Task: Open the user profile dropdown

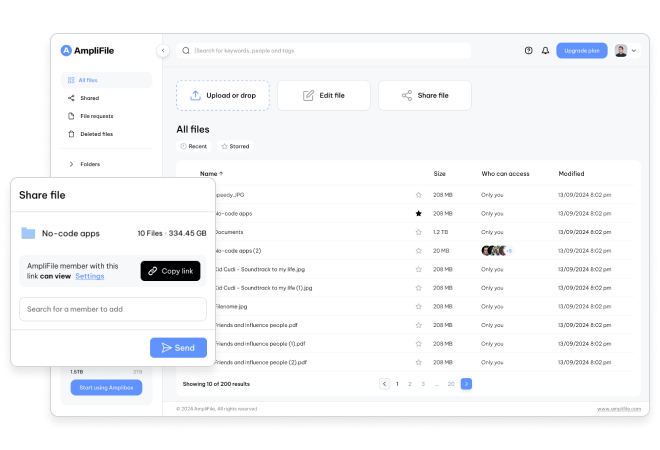Action: [626, 50]
